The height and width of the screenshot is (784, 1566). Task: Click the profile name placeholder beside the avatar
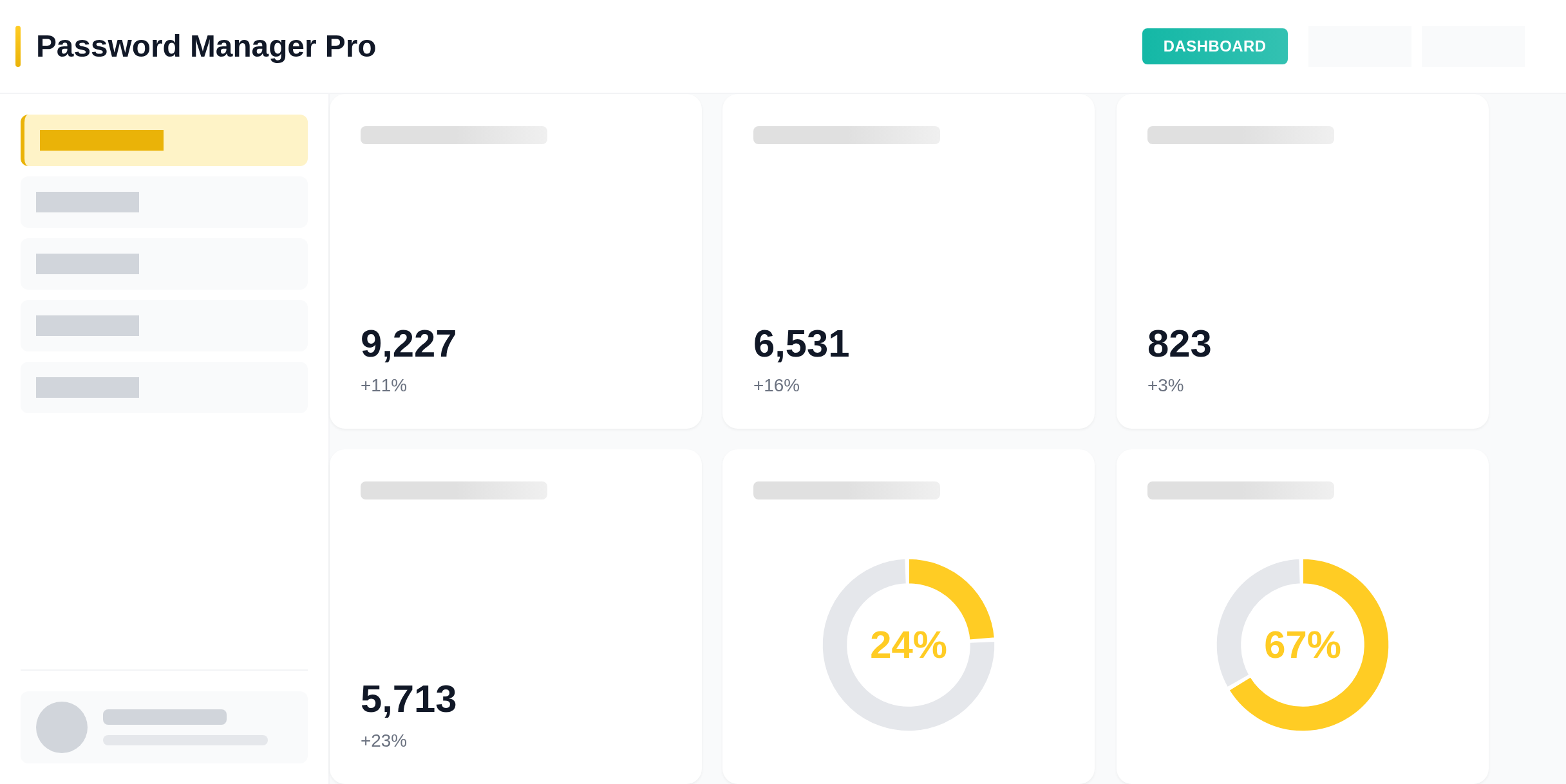[165, 717]
